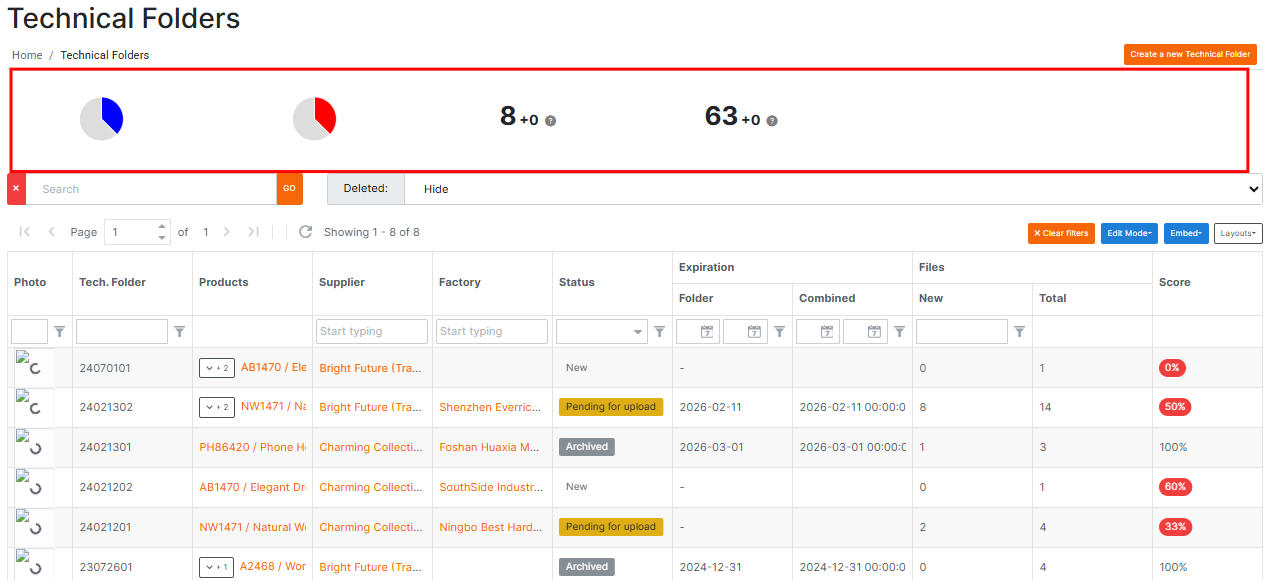Click the filter funnel for the Status column
1264x580 pixels.
click(660, 332)
